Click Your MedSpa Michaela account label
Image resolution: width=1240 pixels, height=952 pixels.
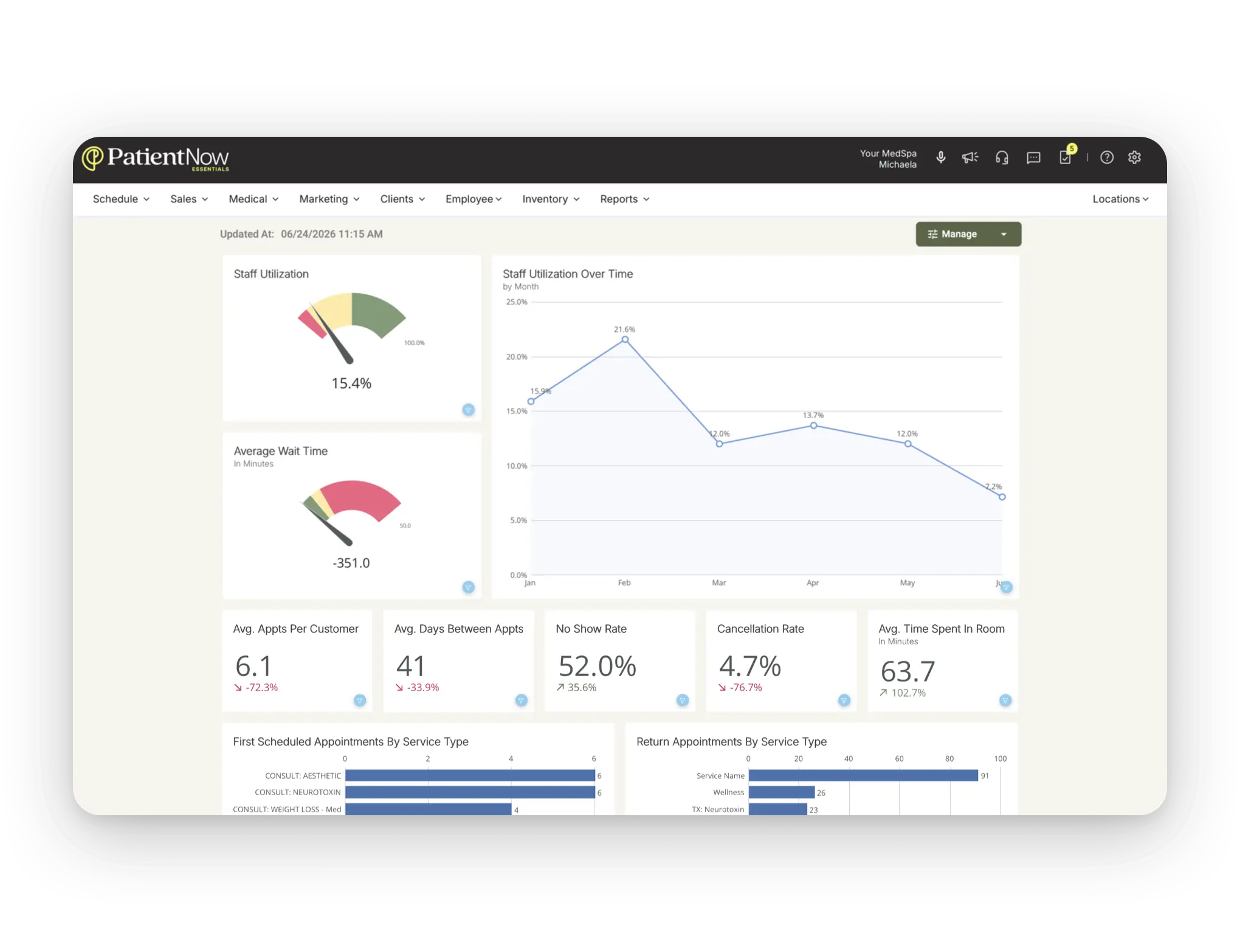[888, 159]
